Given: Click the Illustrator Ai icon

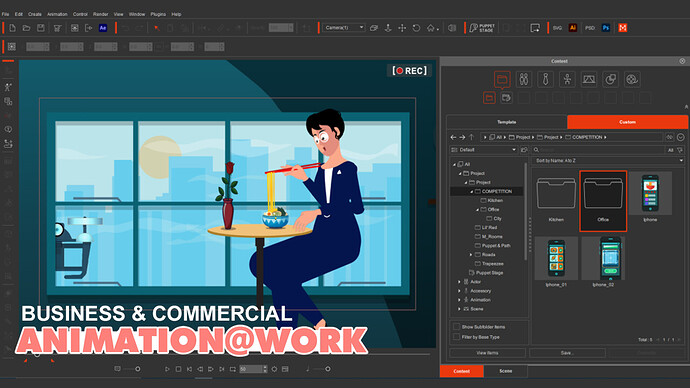Looking at the screenshot, I should [x=573, y=28].
